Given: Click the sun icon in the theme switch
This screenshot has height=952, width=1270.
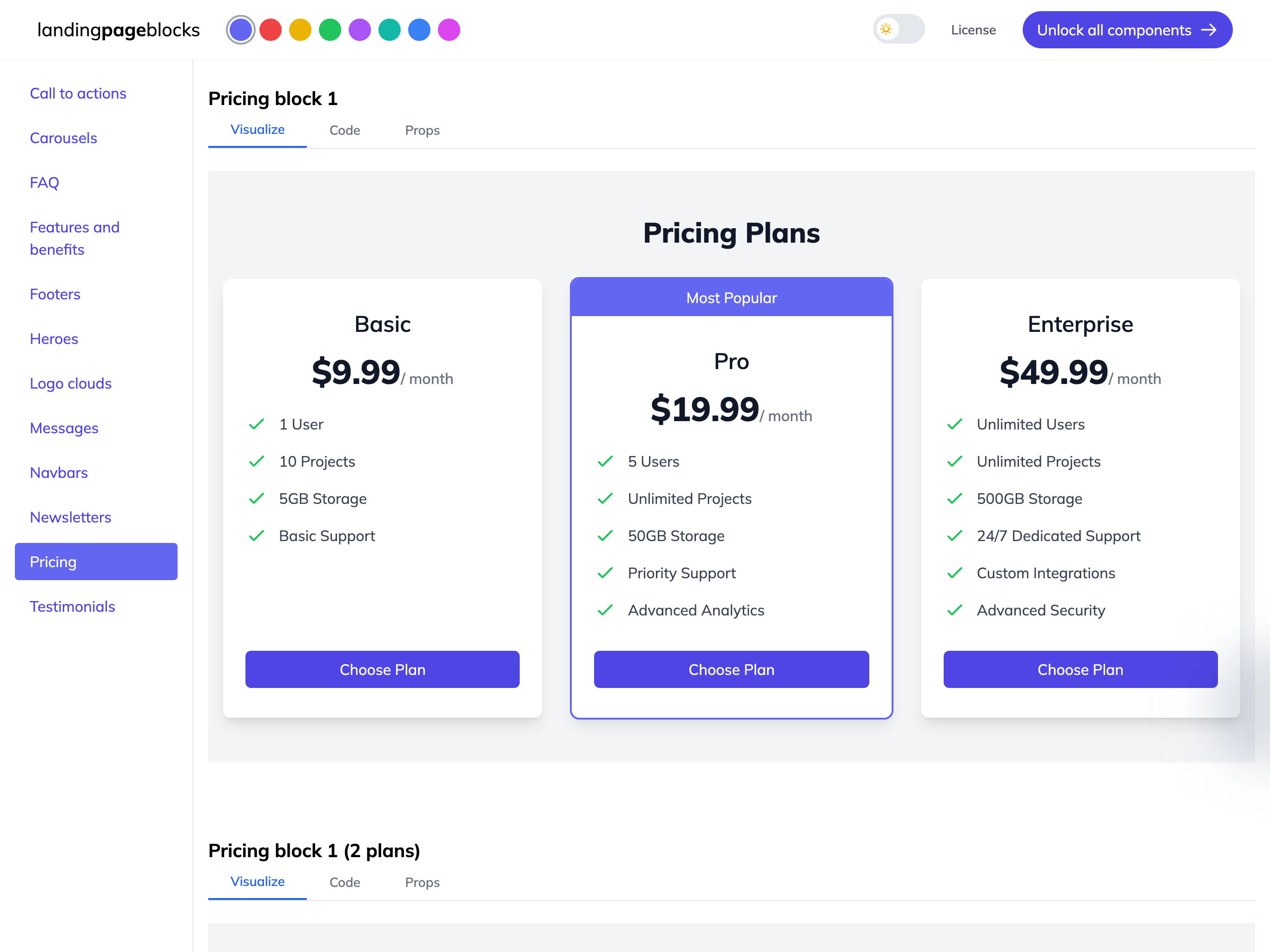Looking at the screenshot, I should click(886, 29).
